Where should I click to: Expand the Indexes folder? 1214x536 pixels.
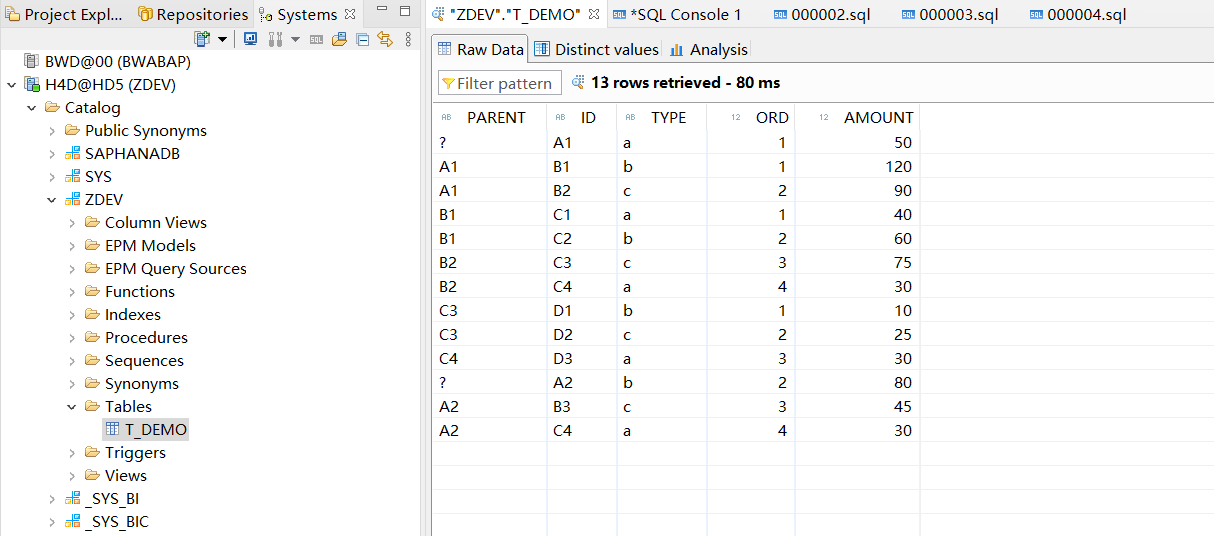(x=72, y=315)
